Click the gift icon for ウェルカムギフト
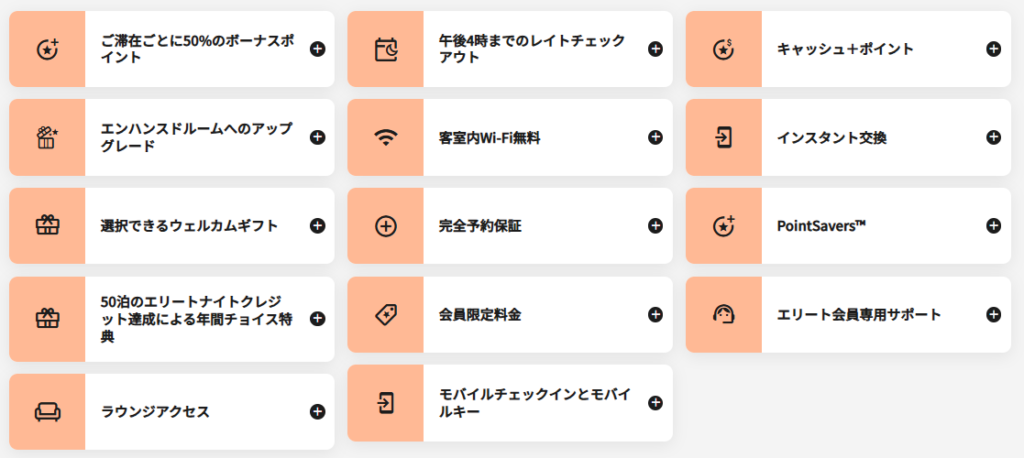Screen dimensions: 1024x458 (x=47, y=226)
